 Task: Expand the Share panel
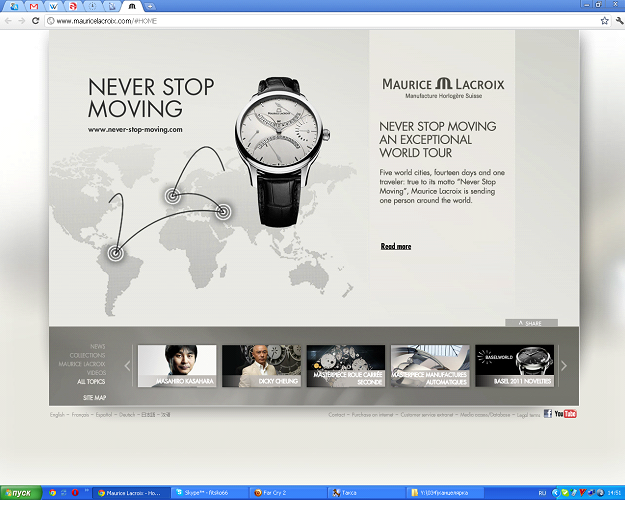point(530,324)
